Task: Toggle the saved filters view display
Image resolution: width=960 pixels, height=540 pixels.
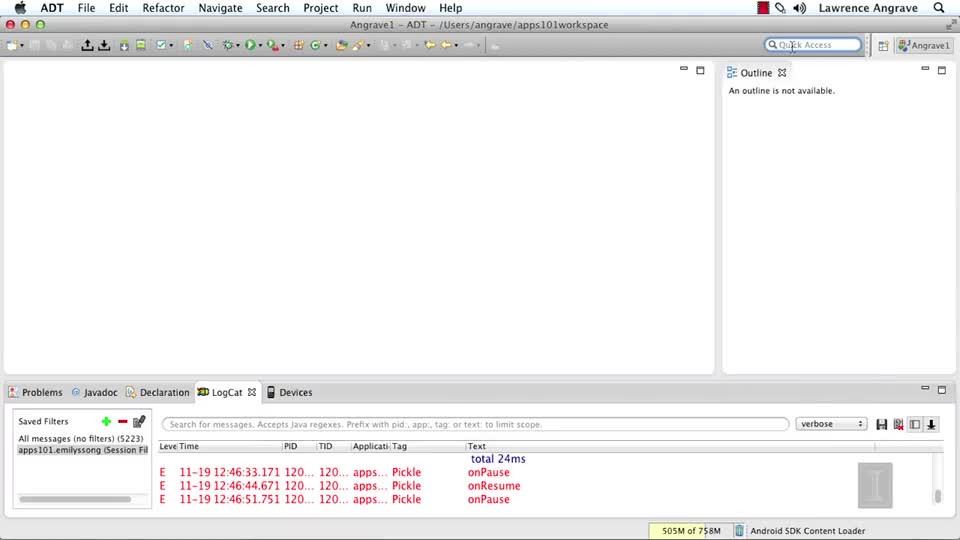Action: (915, 424)
